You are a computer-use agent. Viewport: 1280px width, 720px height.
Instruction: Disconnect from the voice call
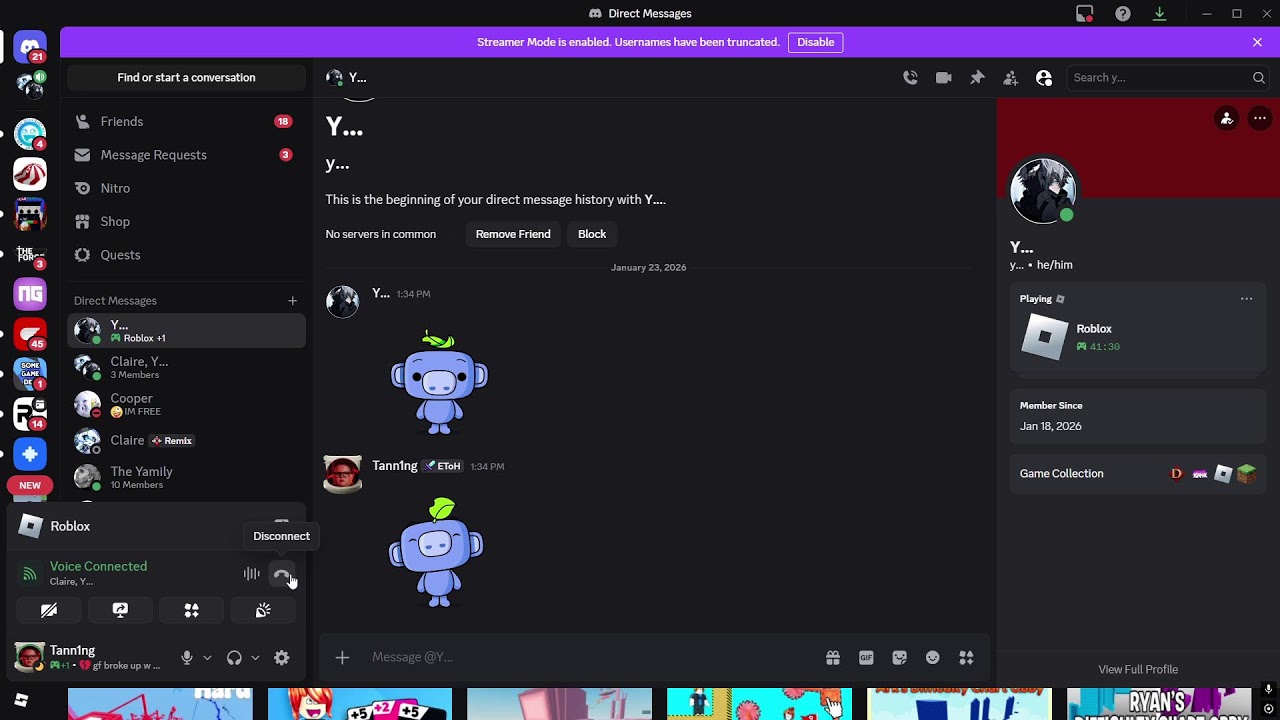282,574
